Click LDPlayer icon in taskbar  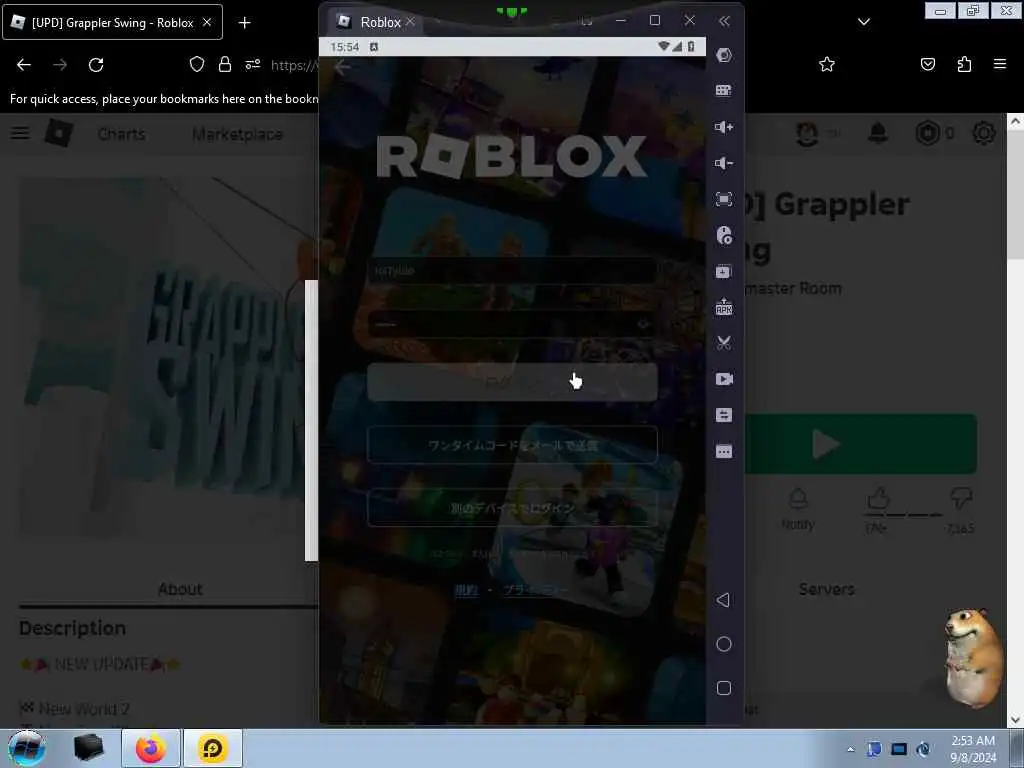click(x=213, y=748)
